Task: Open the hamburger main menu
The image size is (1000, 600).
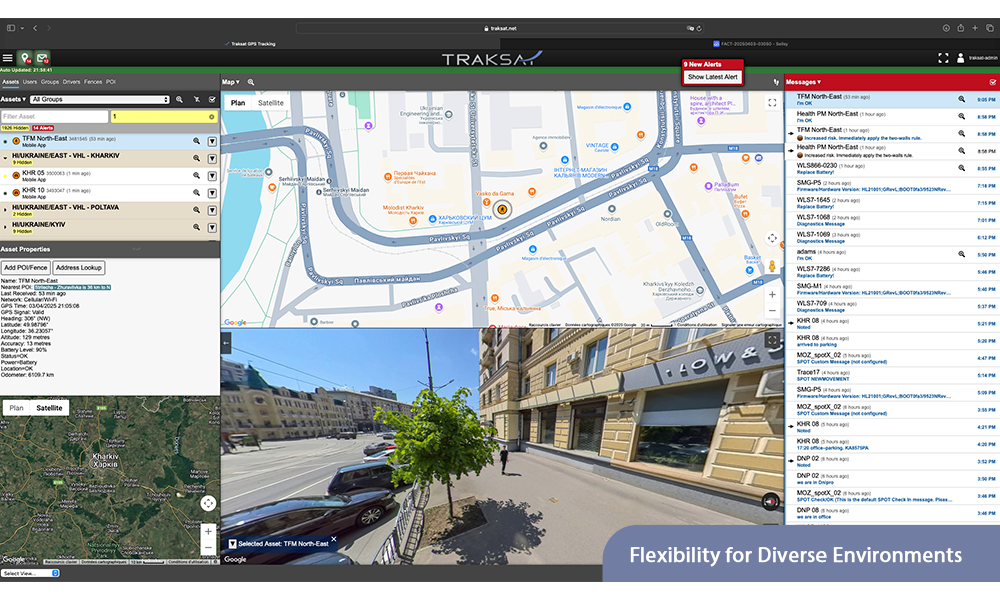Action: 8,59
